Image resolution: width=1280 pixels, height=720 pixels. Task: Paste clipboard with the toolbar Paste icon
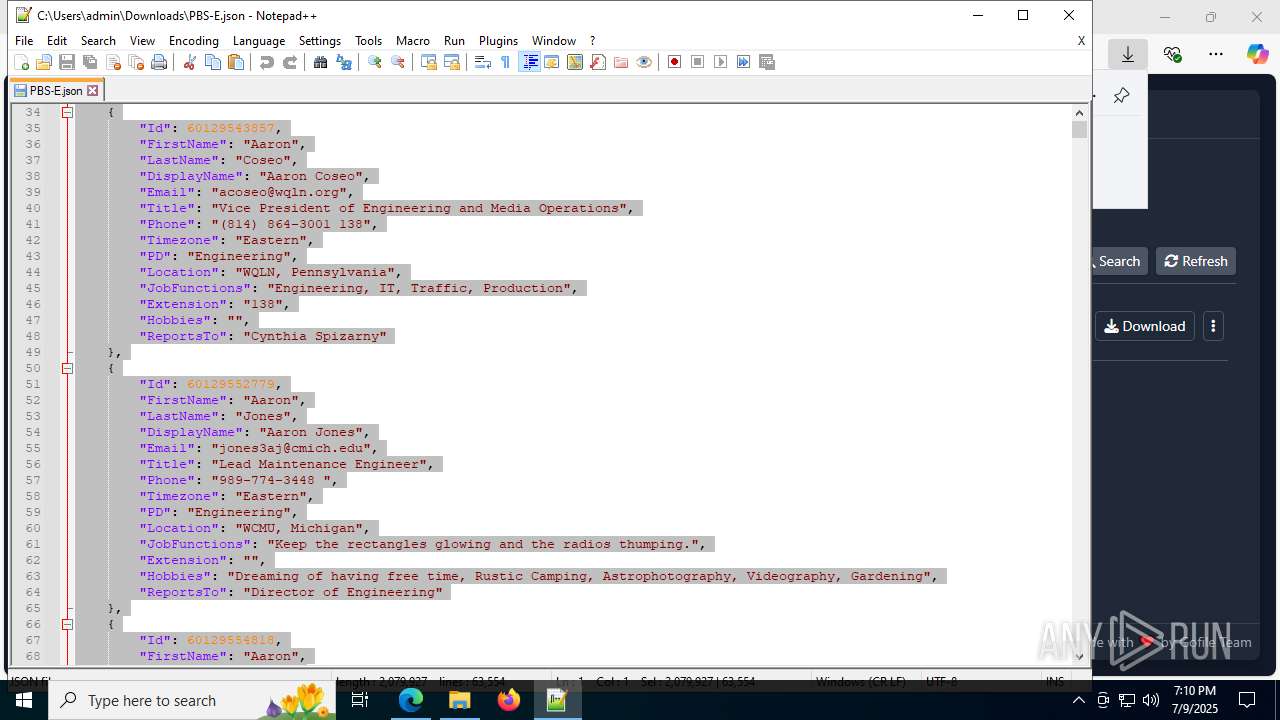click(236, 62)
